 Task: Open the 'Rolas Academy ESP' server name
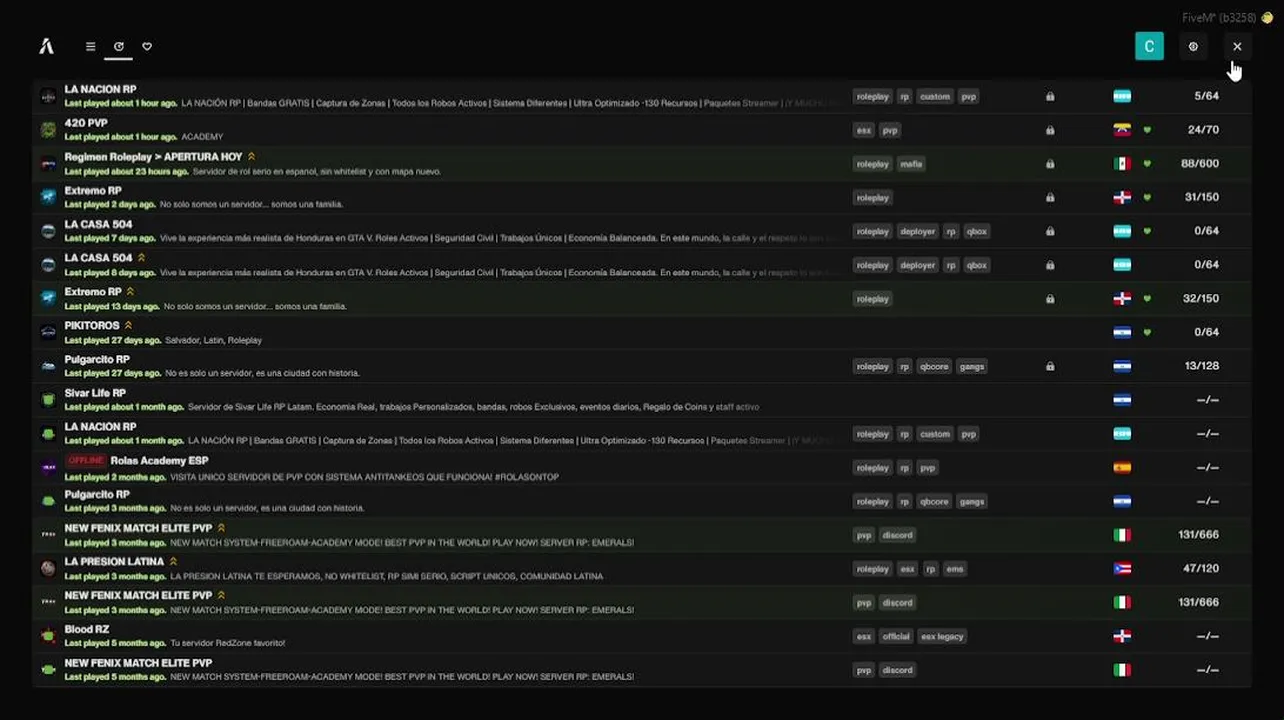(160, 461)
